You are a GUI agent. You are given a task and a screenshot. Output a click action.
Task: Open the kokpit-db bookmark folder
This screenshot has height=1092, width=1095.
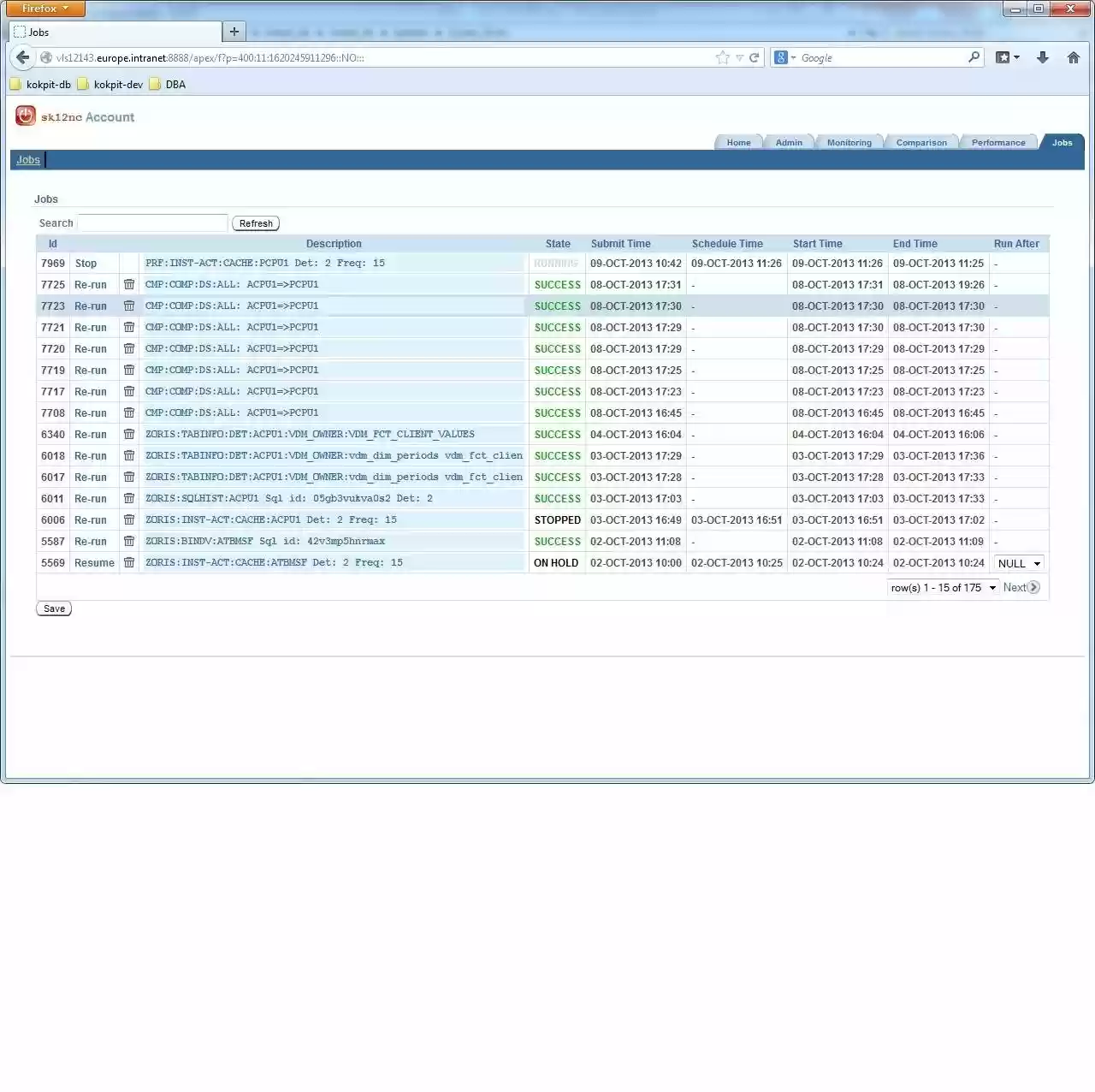[40, 84]
